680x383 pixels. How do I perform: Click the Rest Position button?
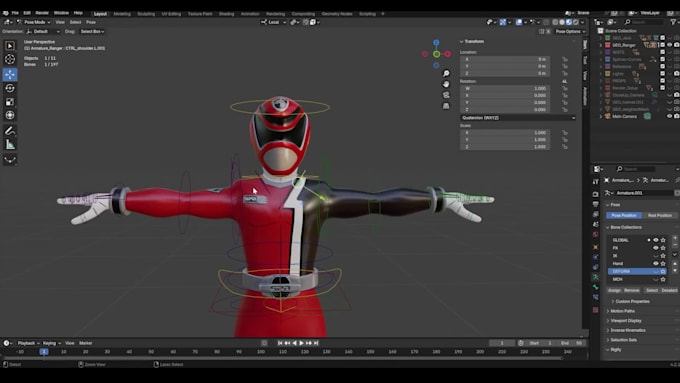659,216
